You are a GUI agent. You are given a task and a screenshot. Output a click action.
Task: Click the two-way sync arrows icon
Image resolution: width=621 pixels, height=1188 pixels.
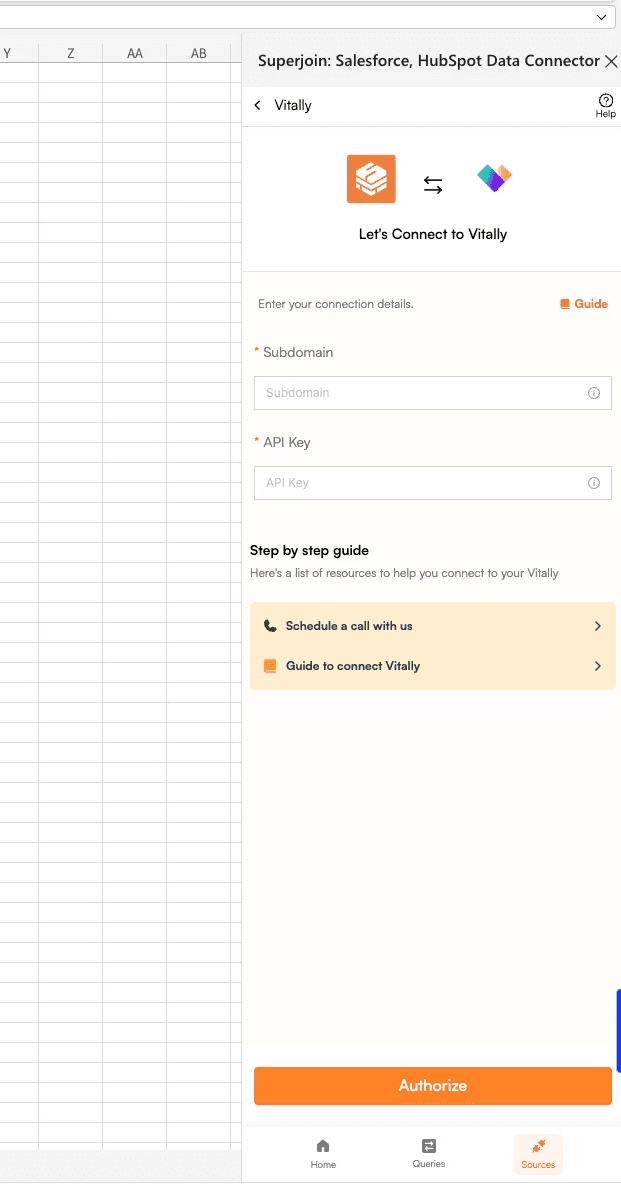(432, 185)
